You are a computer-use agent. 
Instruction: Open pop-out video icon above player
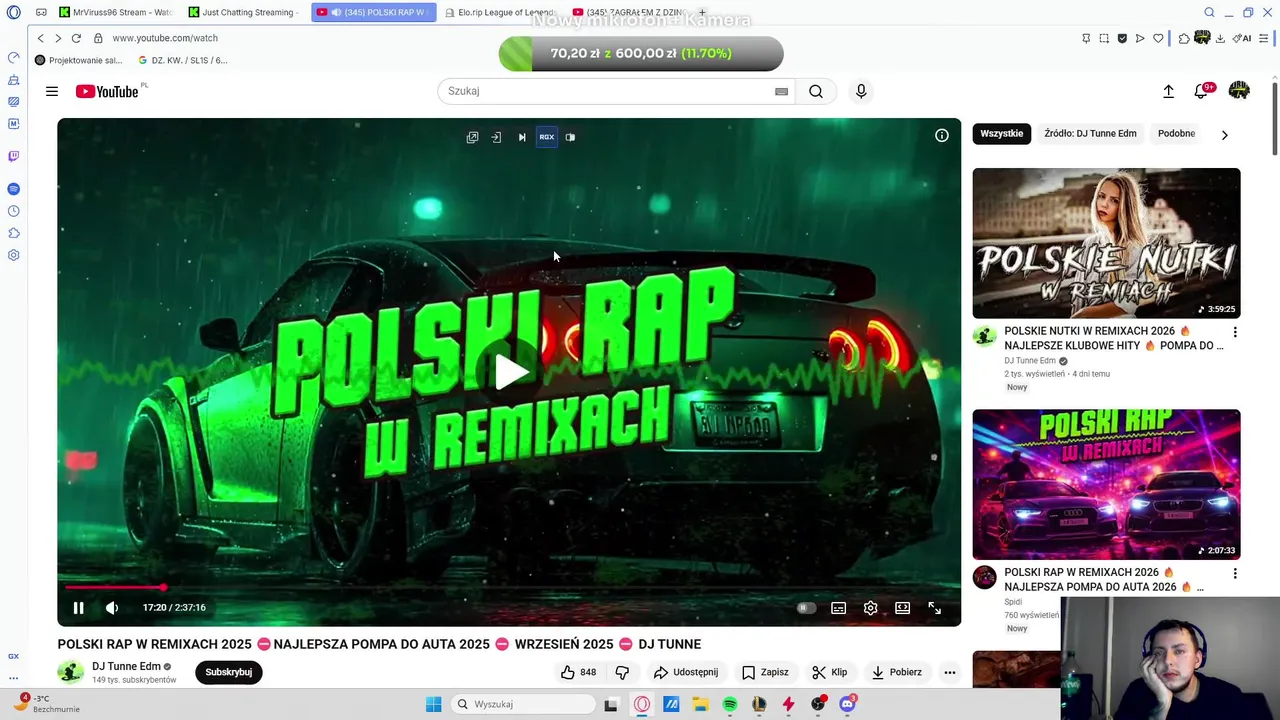[x=472, y=137]
